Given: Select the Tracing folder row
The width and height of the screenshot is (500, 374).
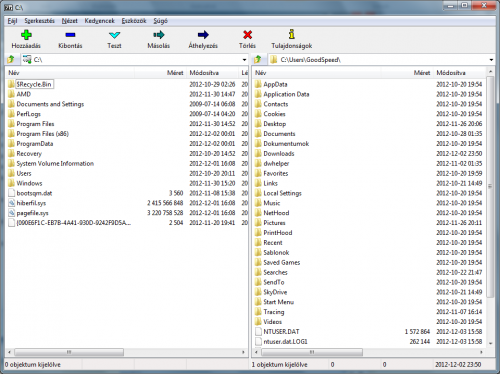Looking at the screenshot, I should [370, 312].
